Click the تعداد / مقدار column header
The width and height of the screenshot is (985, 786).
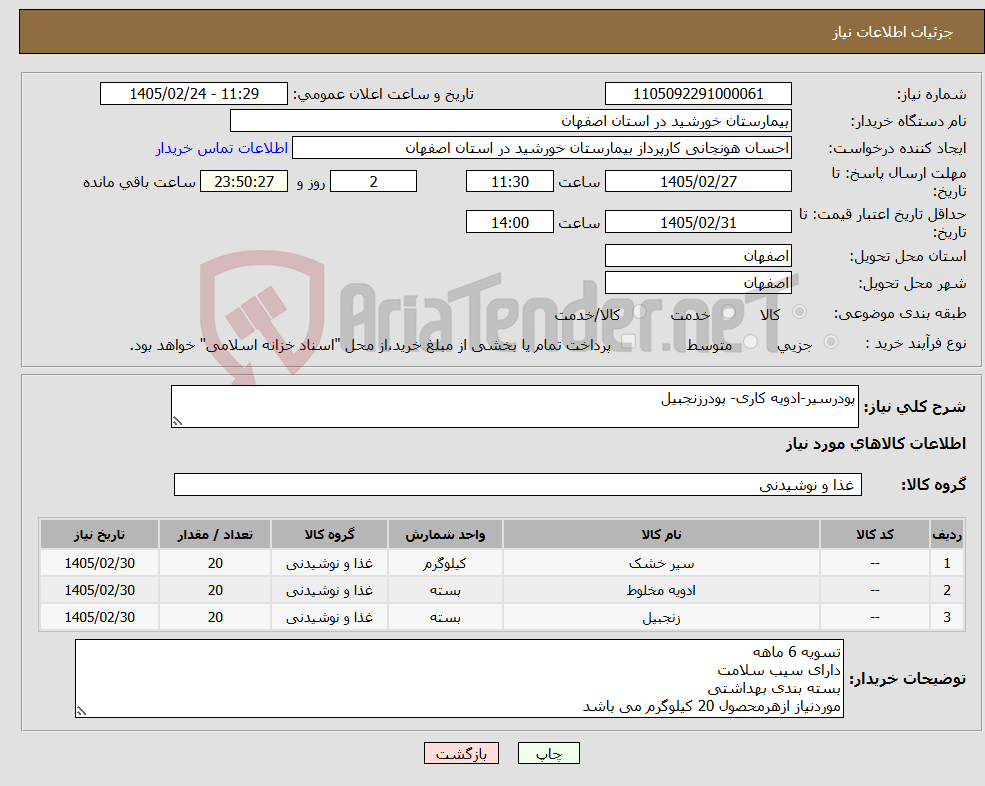click(x=215, y=535)
